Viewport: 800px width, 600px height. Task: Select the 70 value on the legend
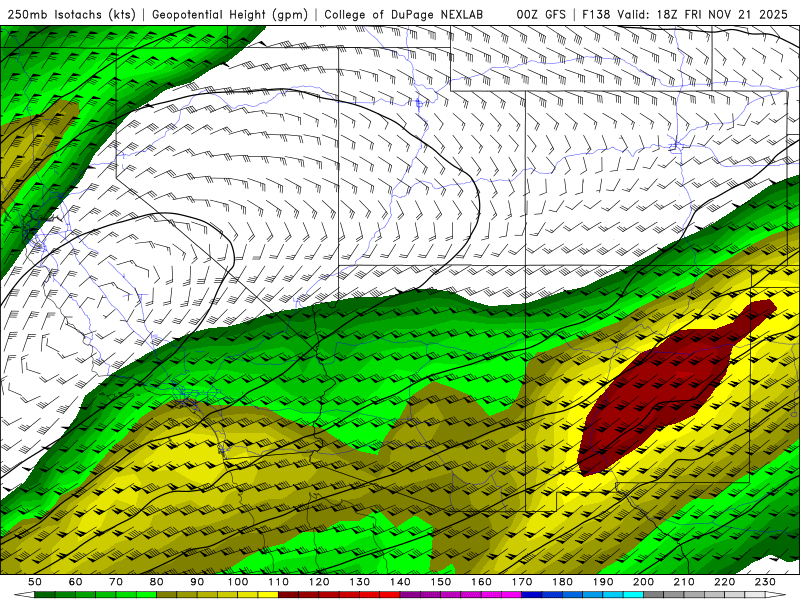116,582
